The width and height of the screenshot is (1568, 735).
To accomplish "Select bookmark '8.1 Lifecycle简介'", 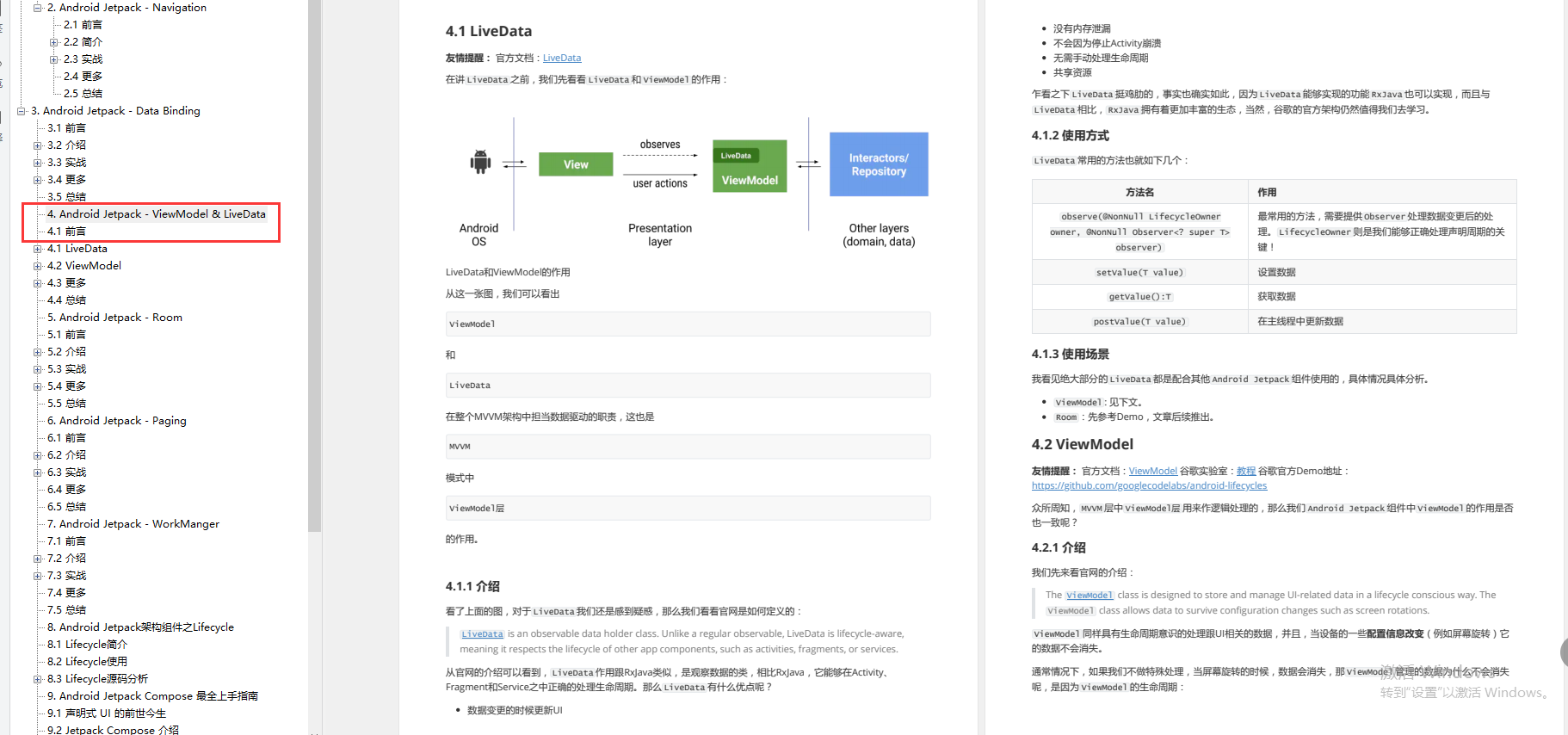I will pos(87,645).
